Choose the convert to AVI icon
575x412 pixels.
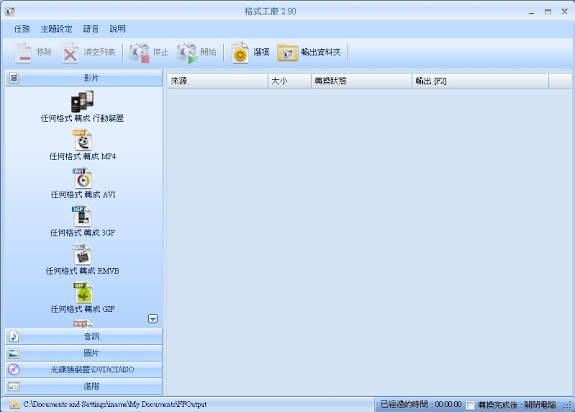coord(82,178)
